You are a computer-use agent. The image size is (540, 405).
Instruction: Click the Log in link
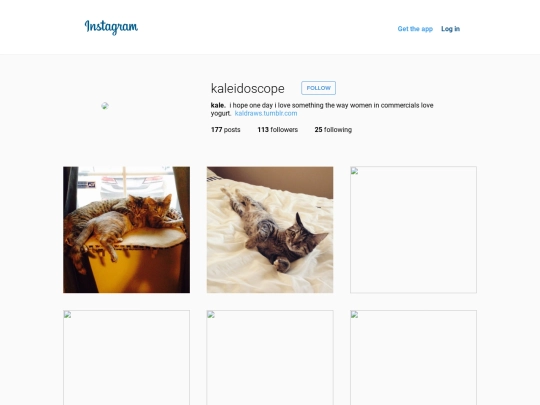(x=450, y=29)
